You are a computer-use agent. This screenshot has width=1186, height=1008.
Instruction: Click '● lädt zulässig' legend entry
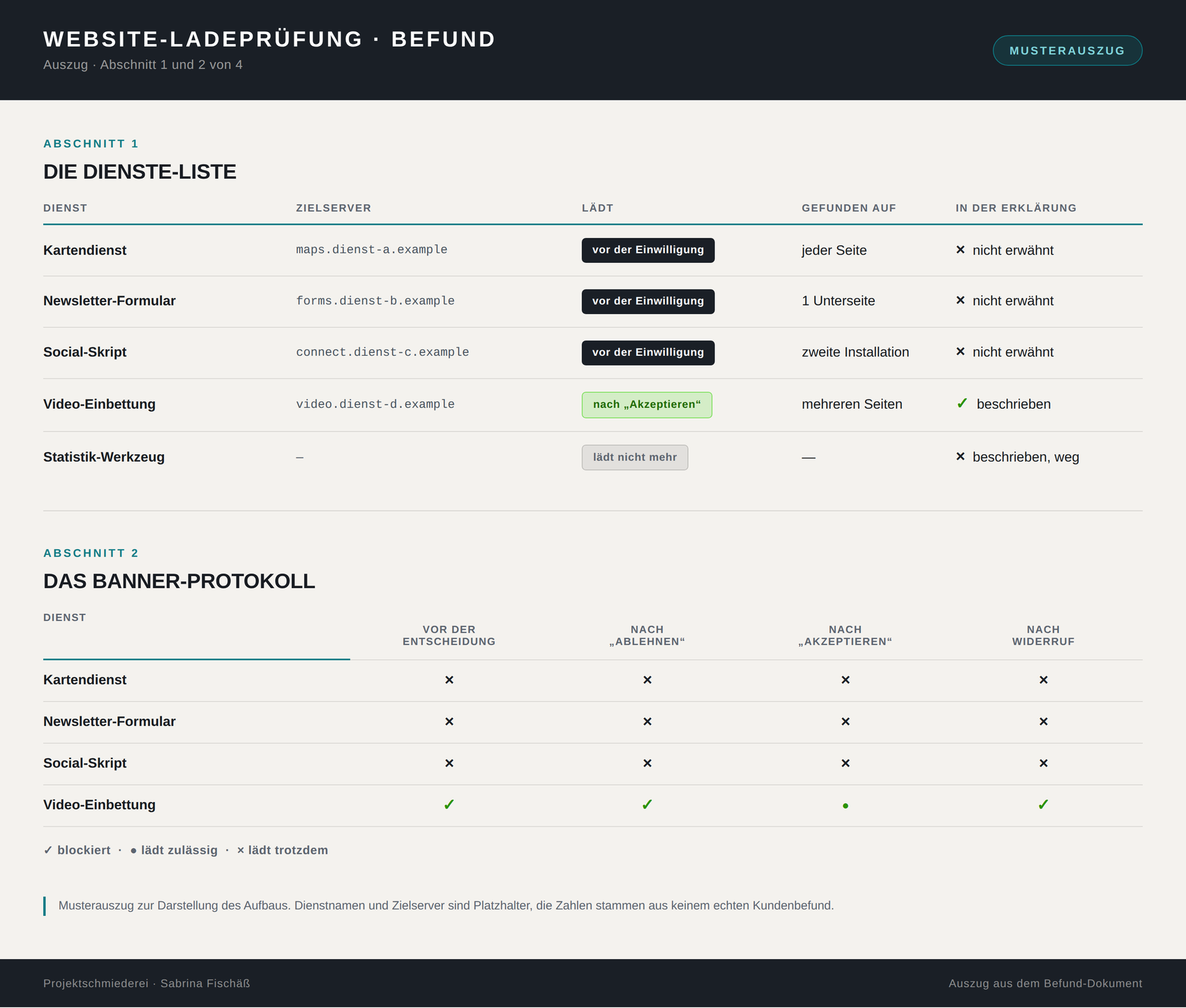pyautogui.click(x=174, y=850)
